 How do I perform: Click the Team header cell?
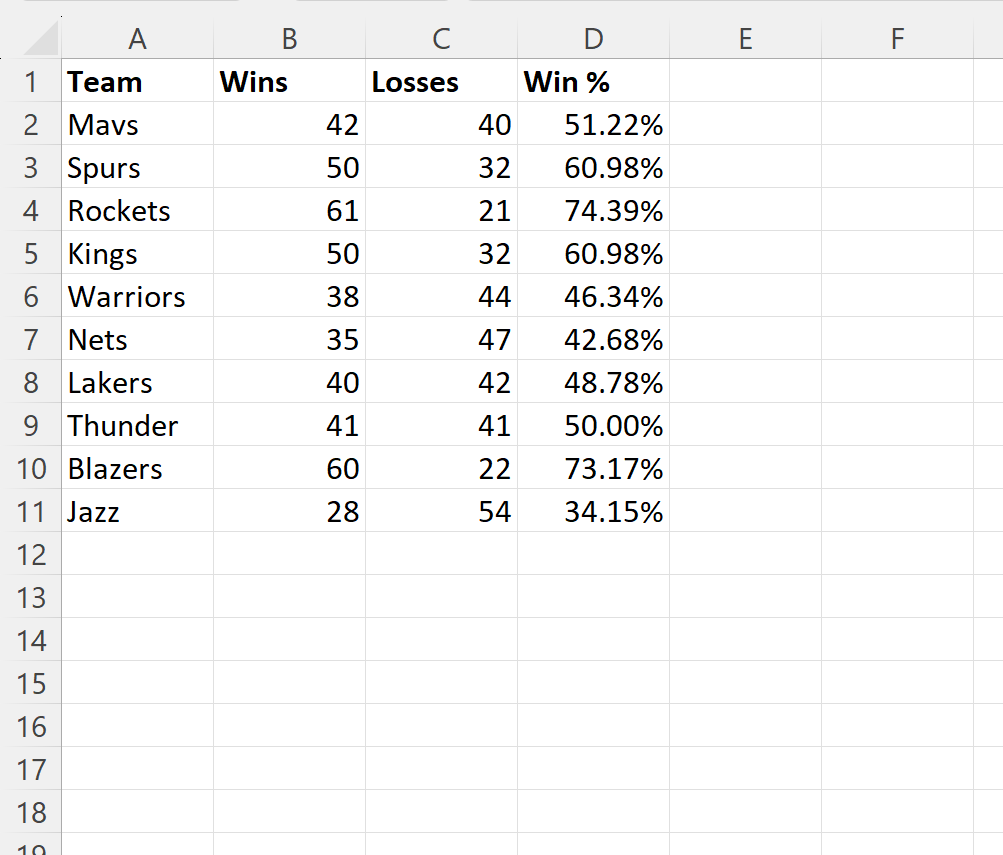(x=137, y=82)
